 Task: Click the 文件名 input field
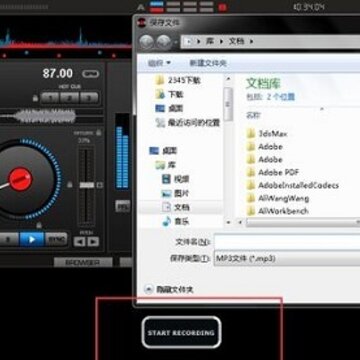pos(287,242)
